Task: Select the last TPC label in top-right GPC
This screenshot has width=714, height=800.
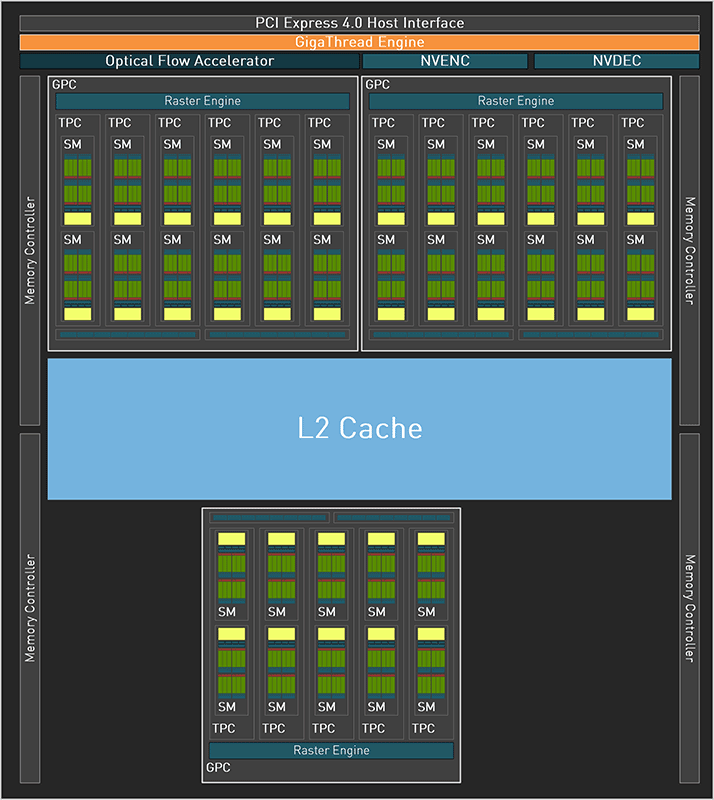Action: point(633,123)
